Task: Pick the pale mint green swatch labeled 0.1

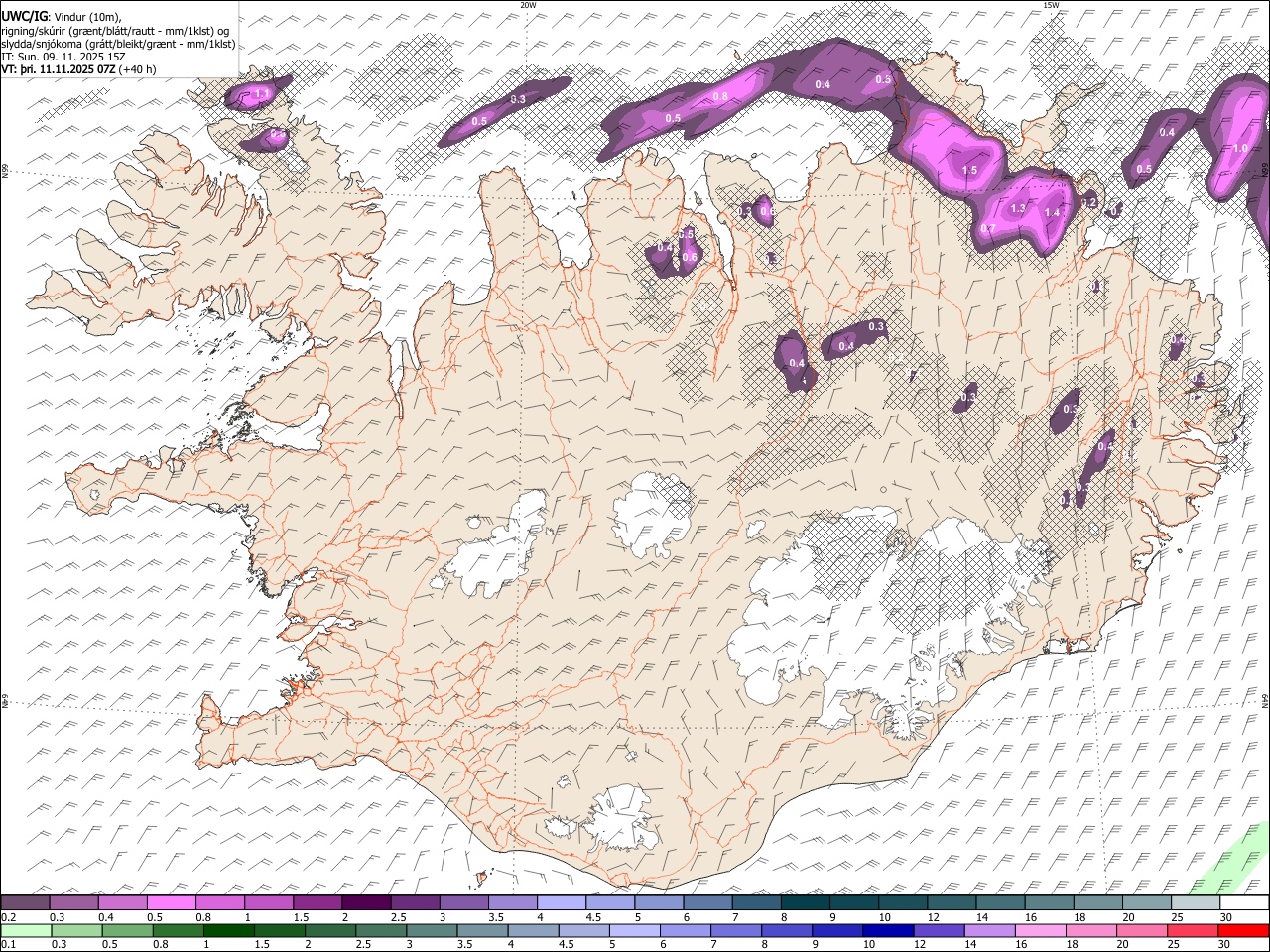Action: (26, 930)
